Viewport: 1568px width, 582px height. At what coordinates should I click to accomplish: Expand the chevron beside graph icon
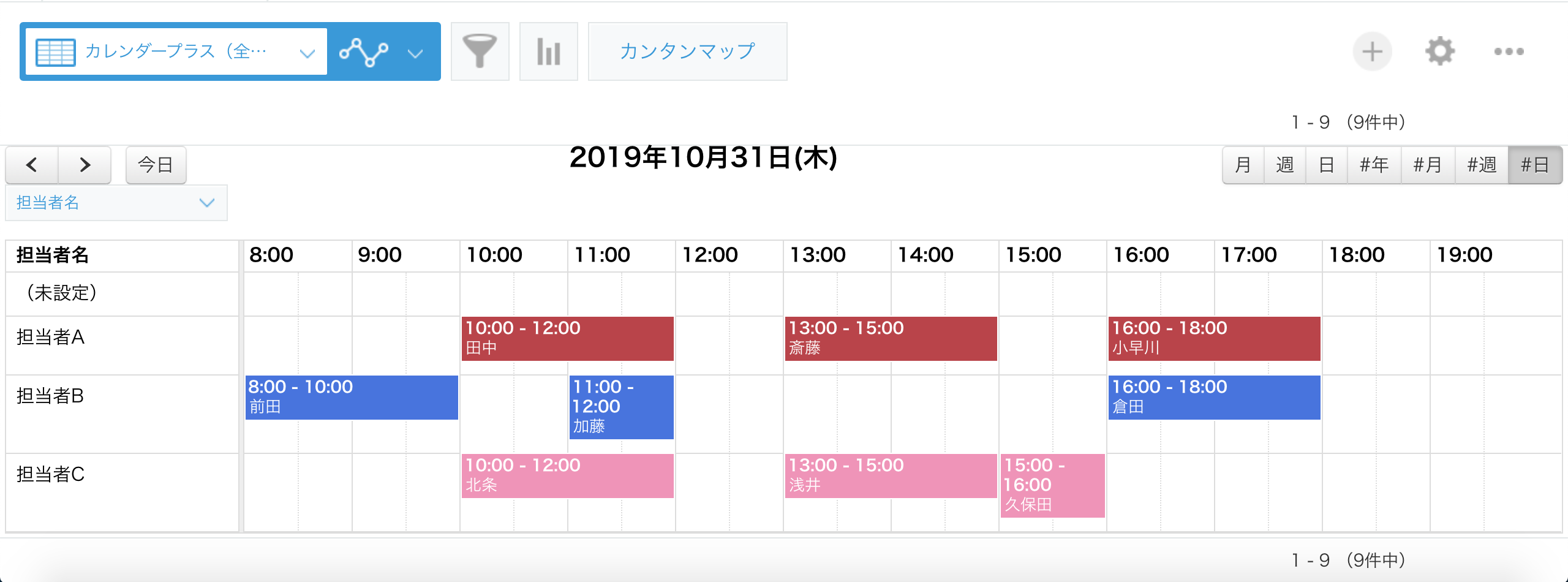click(415, 53)
